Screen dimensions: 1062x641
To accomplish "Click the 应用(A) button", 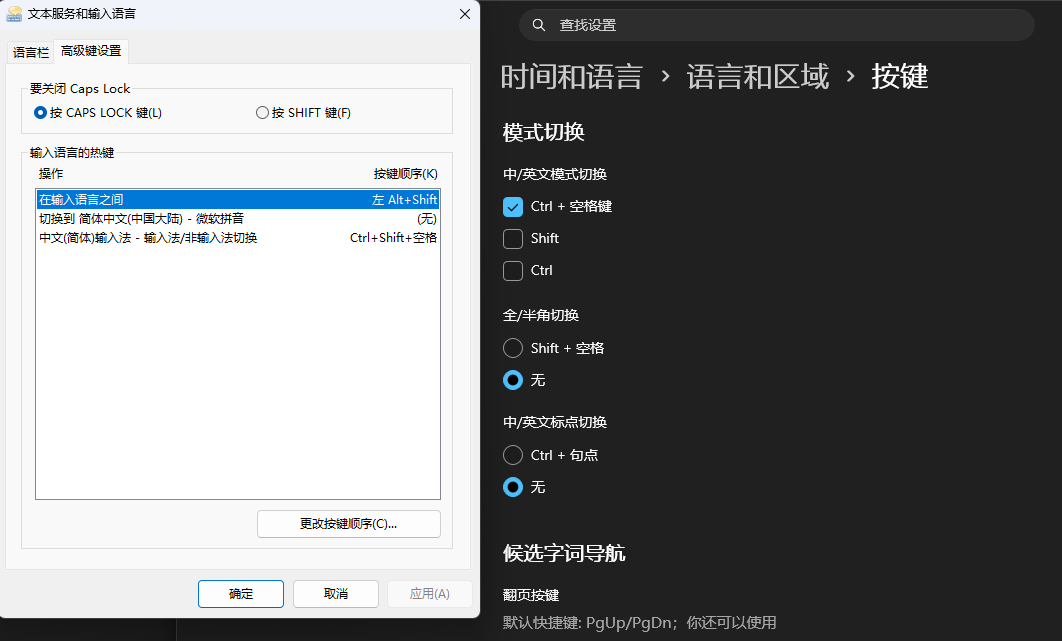I will (x=429, y=594).
